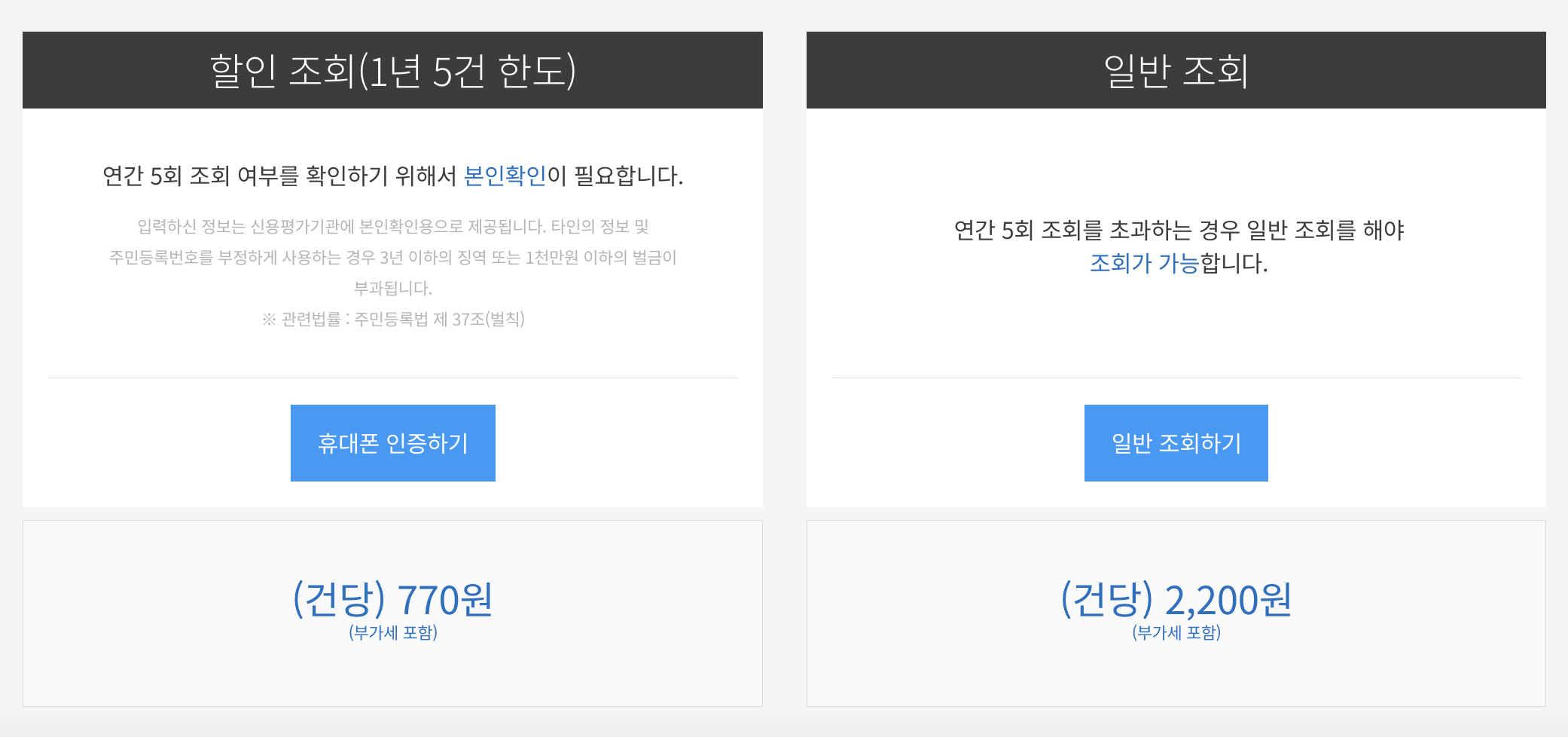This screenshot has width=1568, height=737.
Task: Select the 할인 조회(1년 5건 한도) header
Action: 392,69
